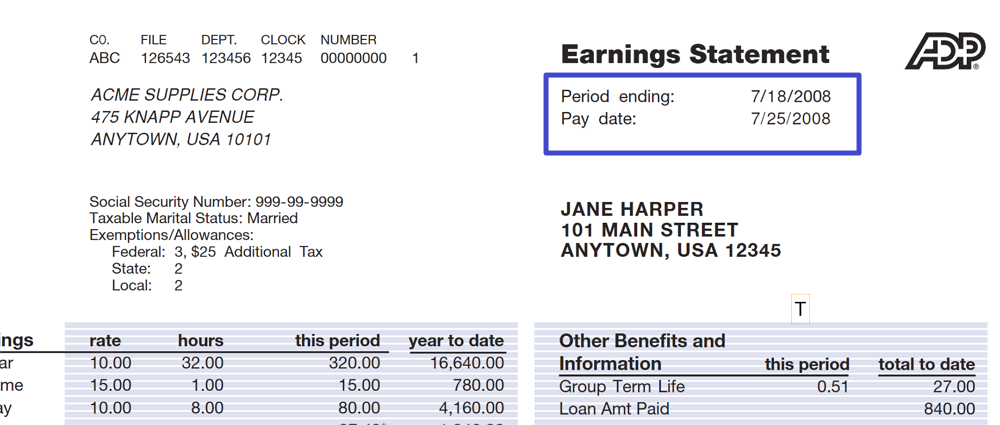
Task: Click the ADP logo
Action: click(945, 51)
